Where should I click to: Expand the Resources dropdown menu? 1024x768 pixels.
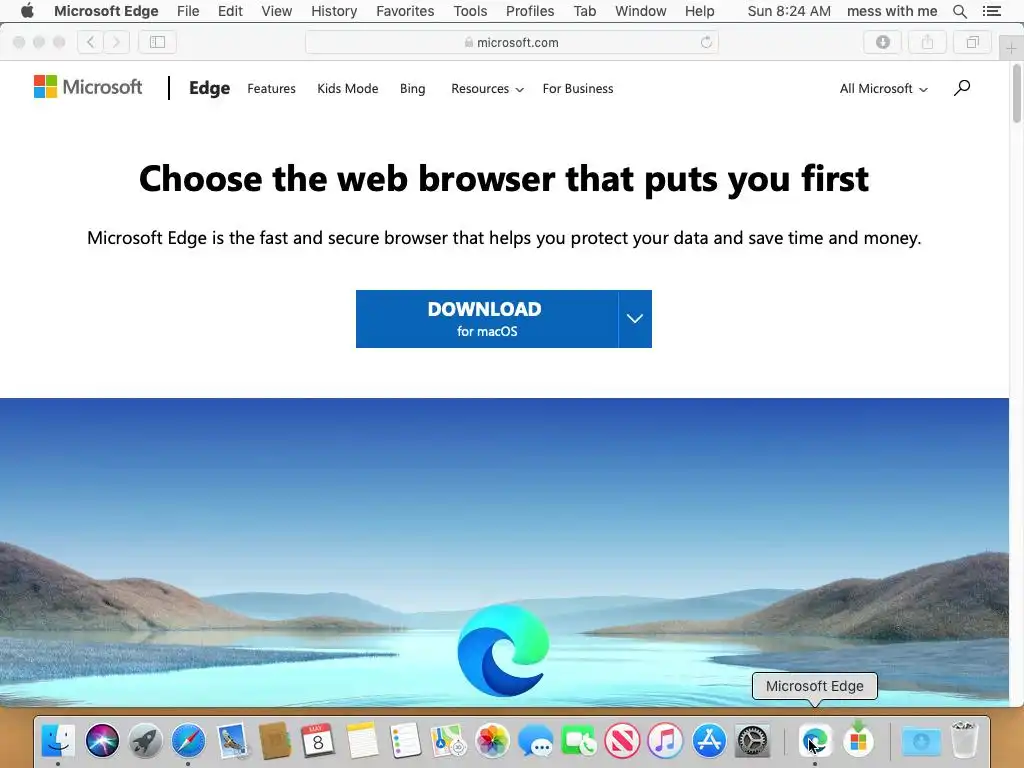point(487,89)
